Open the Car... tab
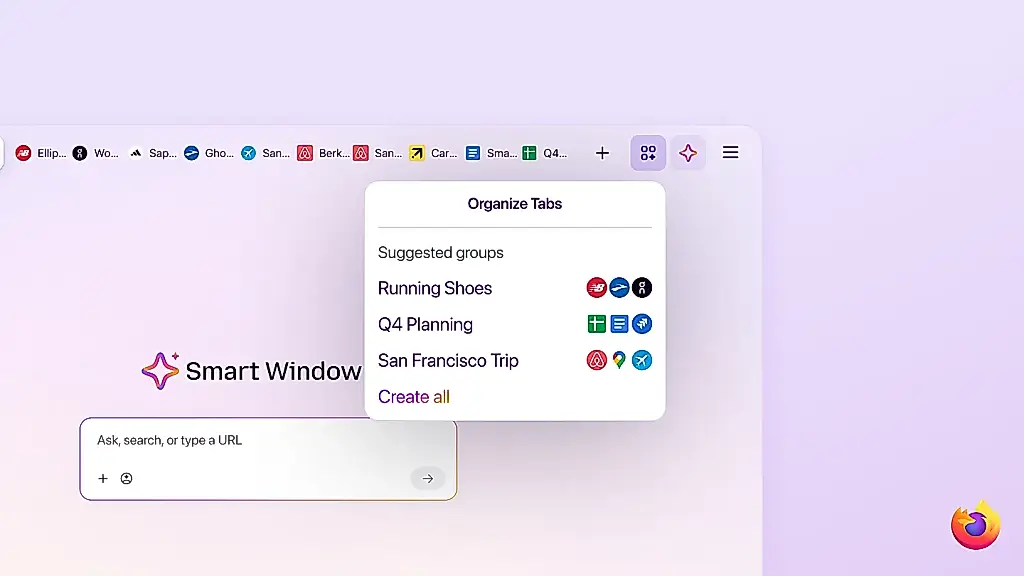Viewport: 1024px width, 576px height. pyautogui.click(x=434, y=153)
